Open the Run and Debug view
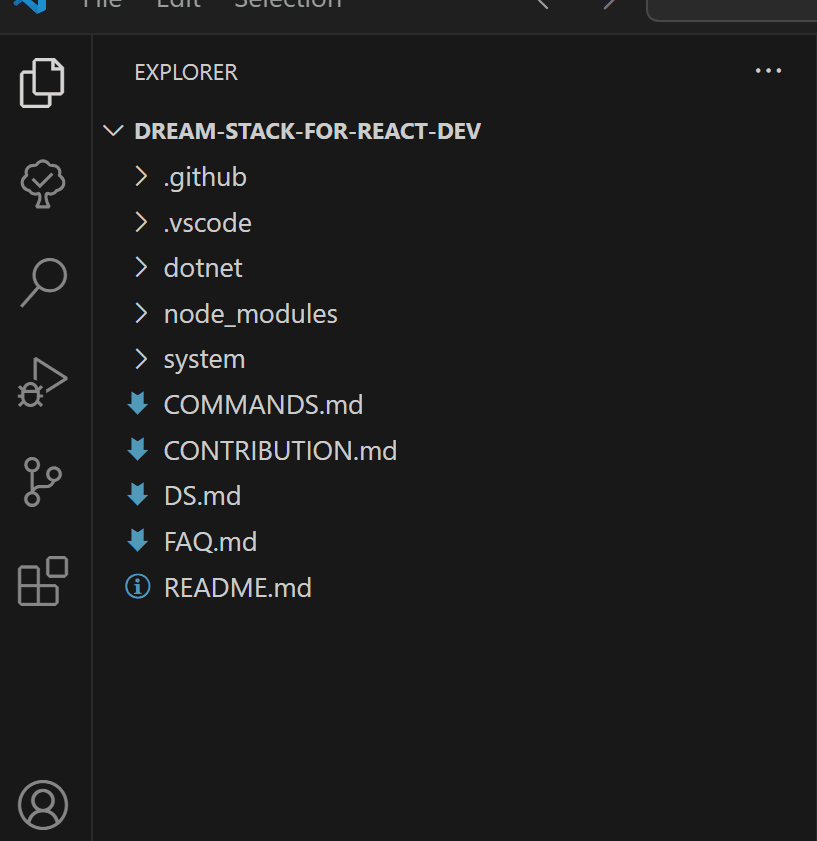 [x=42, y=382]
